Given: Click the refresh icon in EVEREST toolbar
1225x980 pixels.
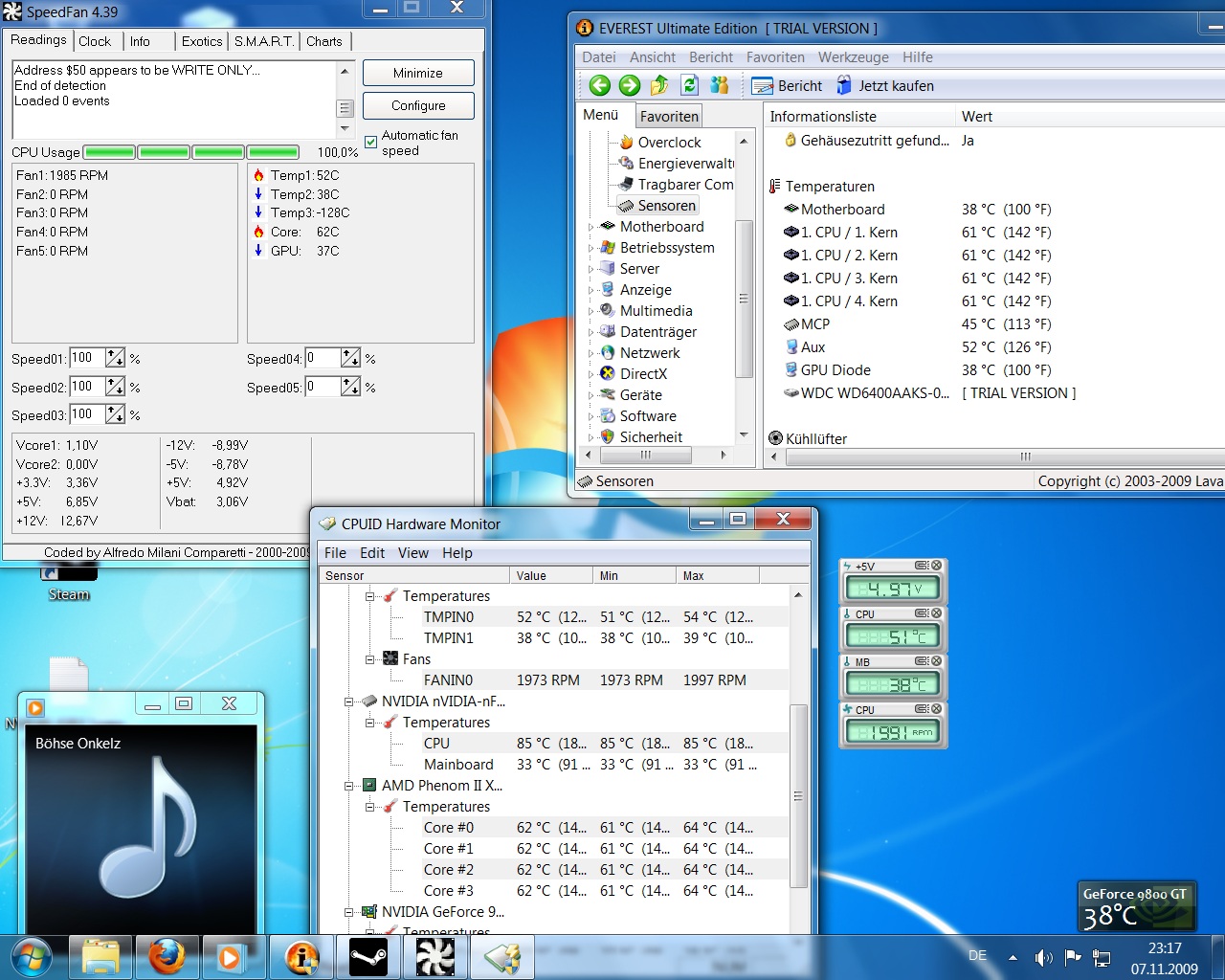Looking at the screenshot, I should (x=689, y=86).
